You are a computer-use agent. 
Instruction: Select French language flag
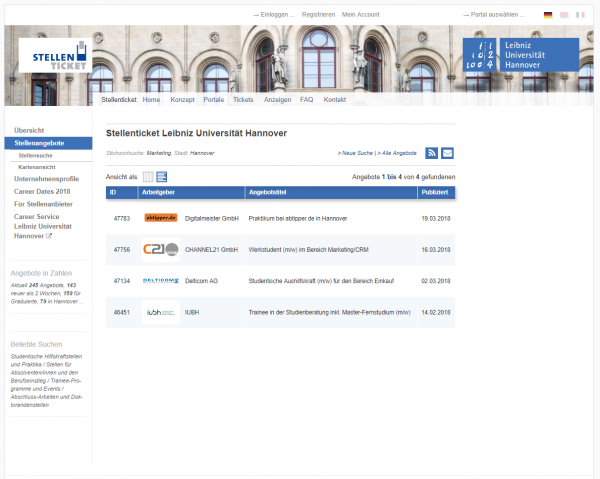pos(580,15)
